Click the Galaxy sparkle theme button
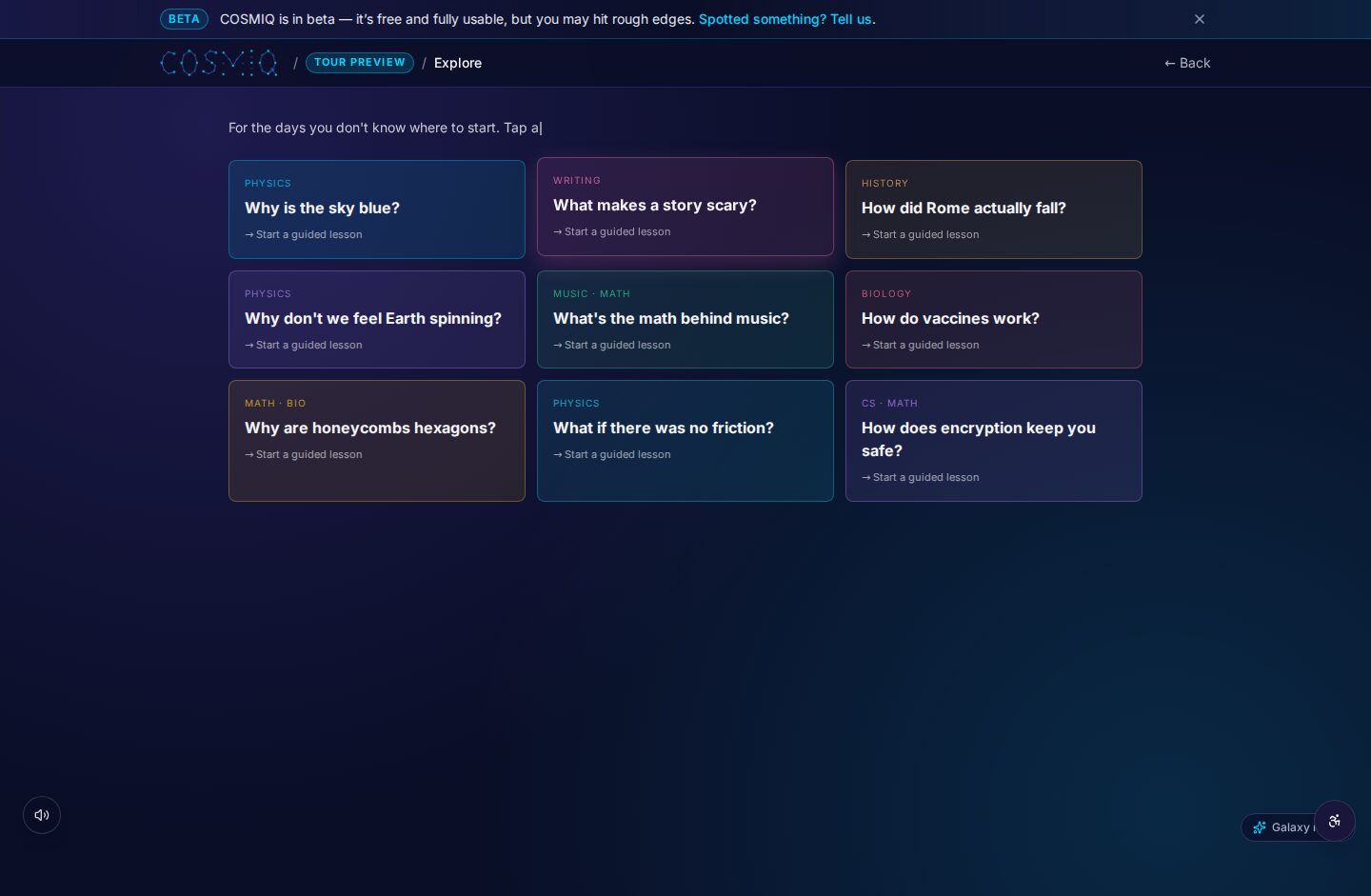 pyautogui.click(x=1279, y=827)
